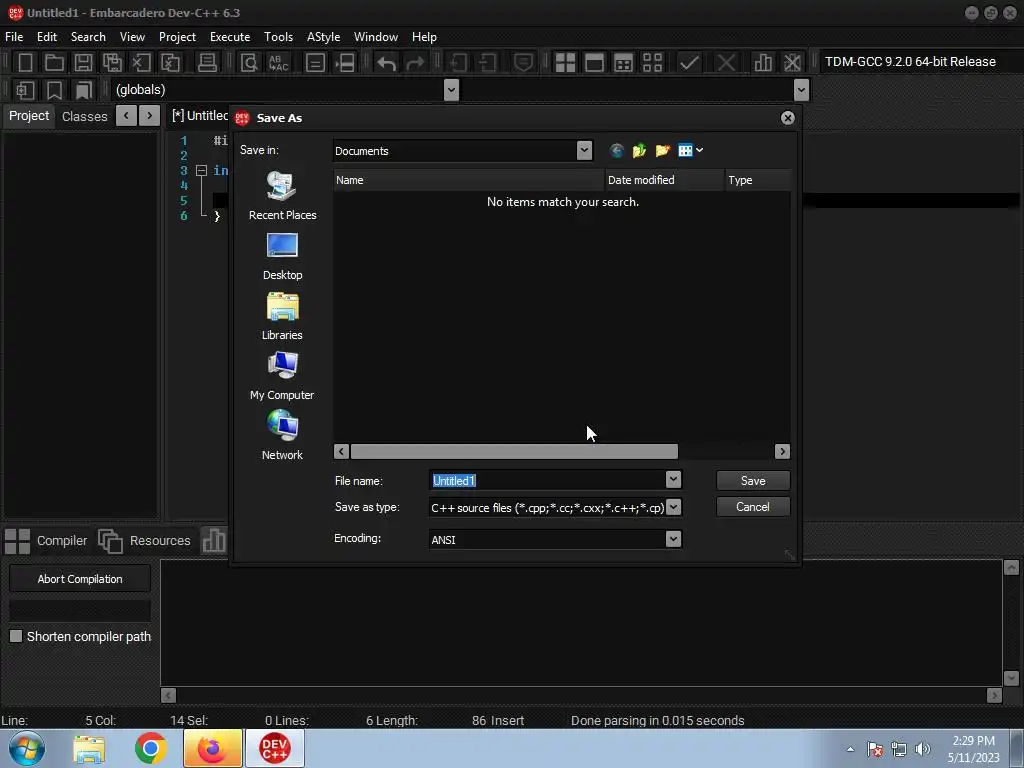Click the New source file toolbar icon
Image resolution: width=1024 pixels, height=768 pixels.
tap(25, 63)
